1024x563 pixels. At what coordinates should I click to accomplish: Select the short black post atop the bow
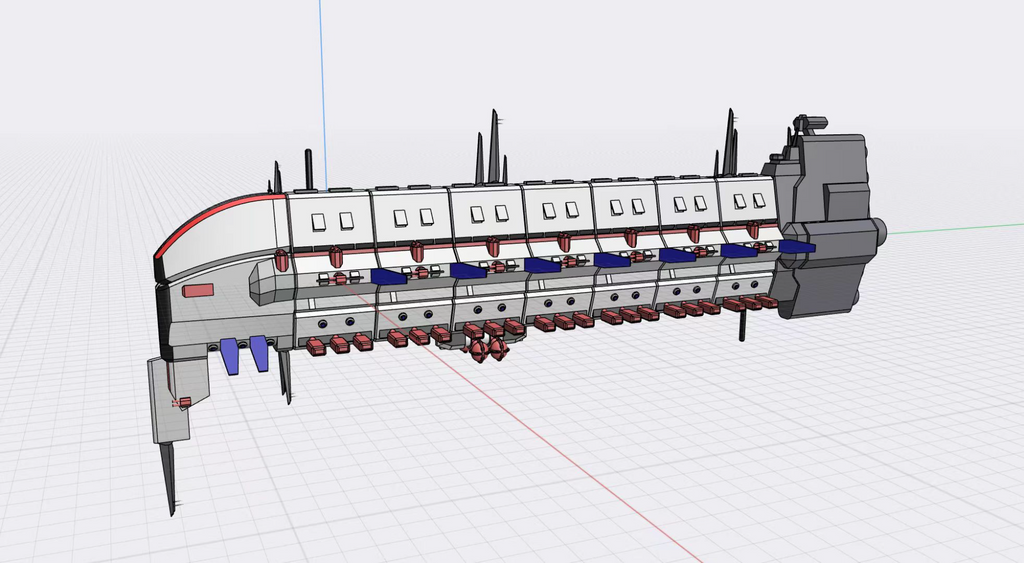308,169
